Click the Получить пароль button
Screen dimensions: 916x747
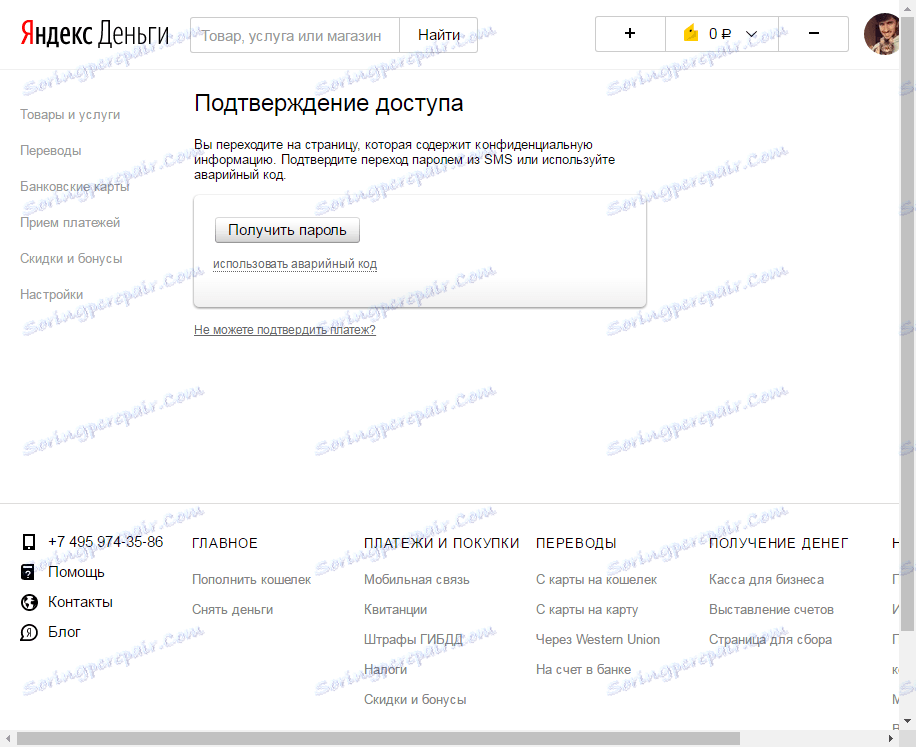(x=287, y=230)
